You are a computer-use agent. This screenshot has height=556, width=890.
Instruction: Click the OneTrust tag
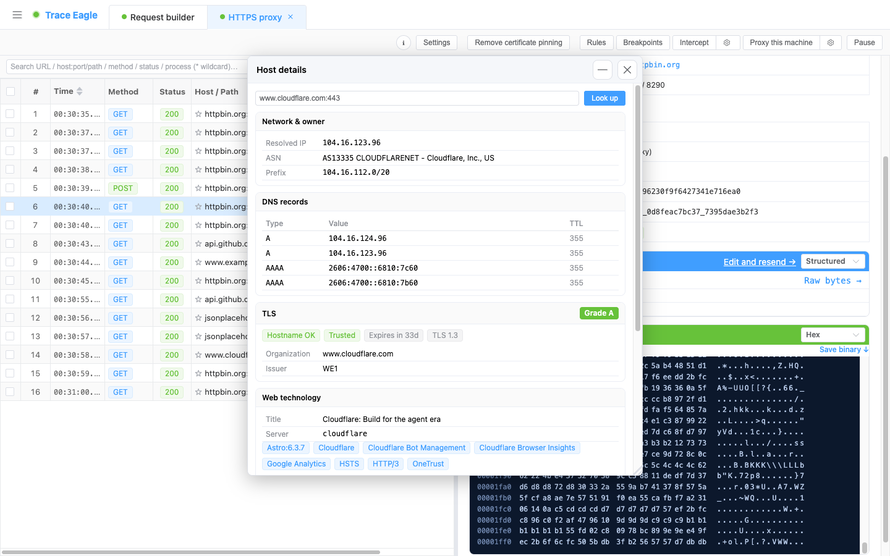click(428, 464)
